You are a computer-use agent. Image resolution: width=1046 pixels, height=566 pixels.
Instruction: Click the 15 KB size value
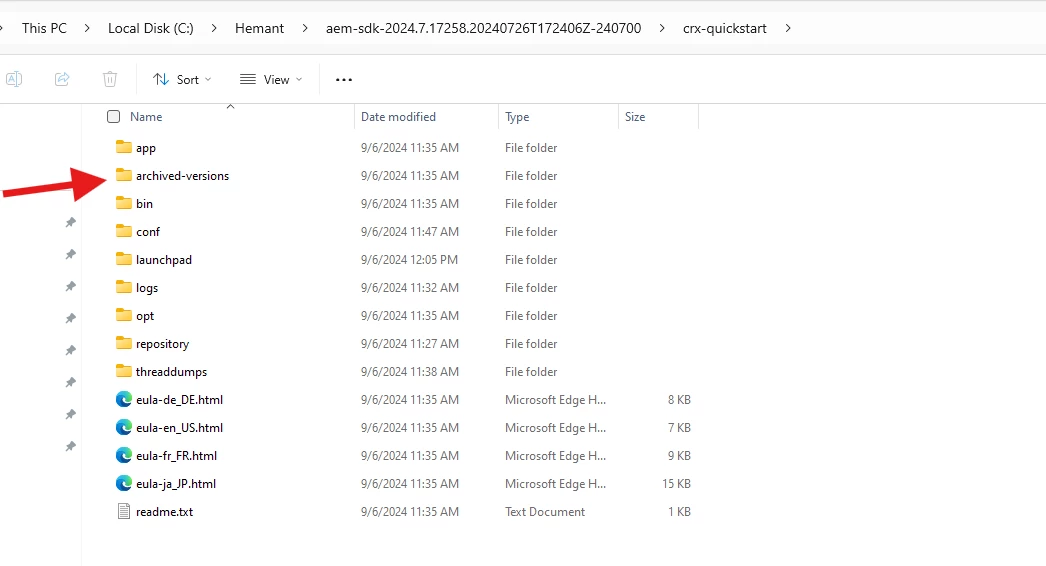pyautogui.click(x=676, y=484)
